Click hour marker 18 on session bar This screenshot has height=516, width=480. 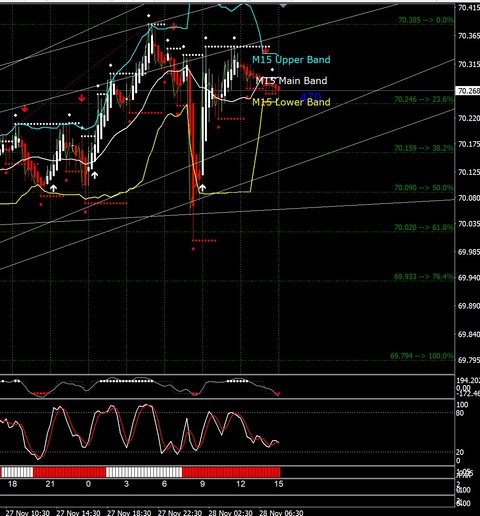coord(12,484)
